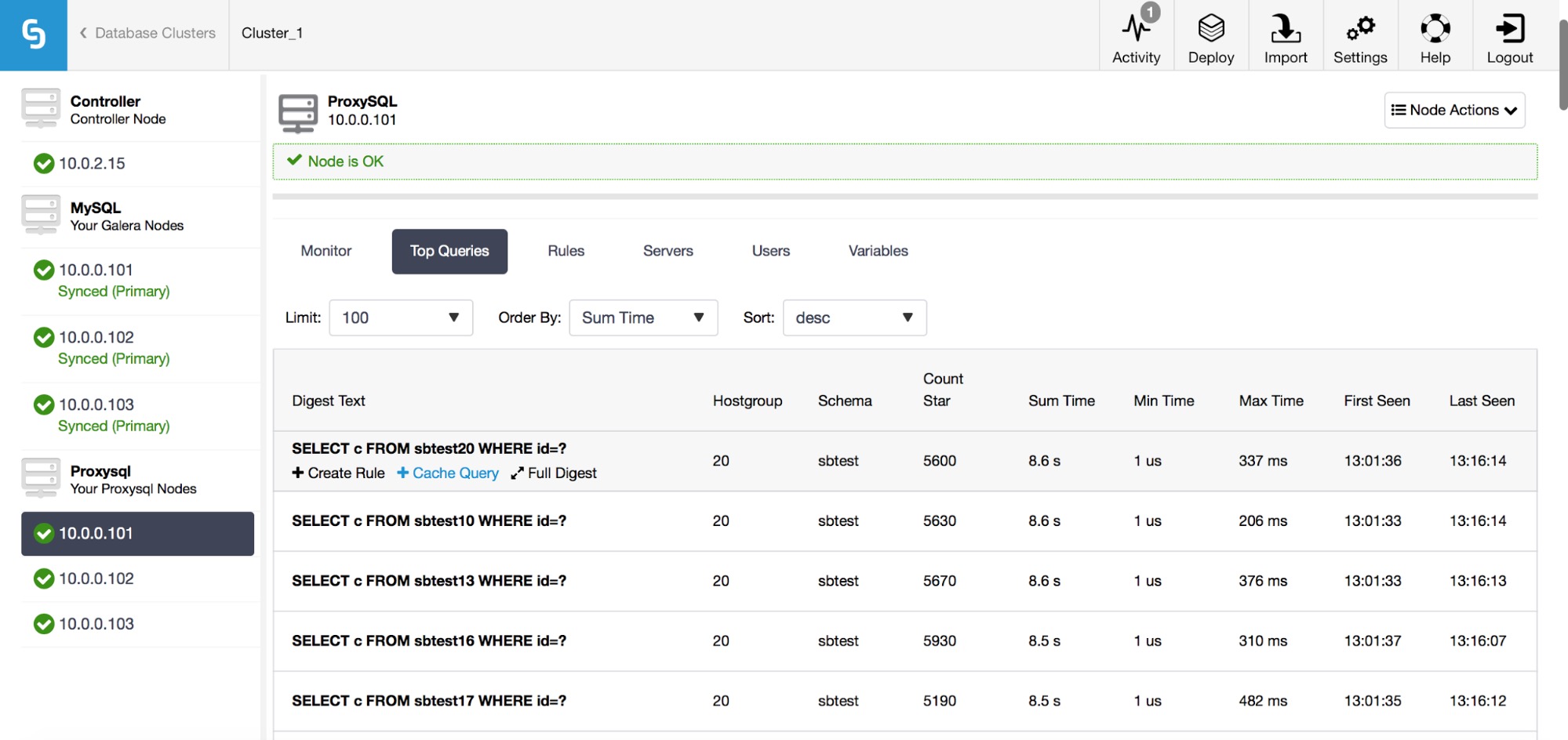Click the Proxysql server group icon

pyautogui.click(x=41, y=478)
